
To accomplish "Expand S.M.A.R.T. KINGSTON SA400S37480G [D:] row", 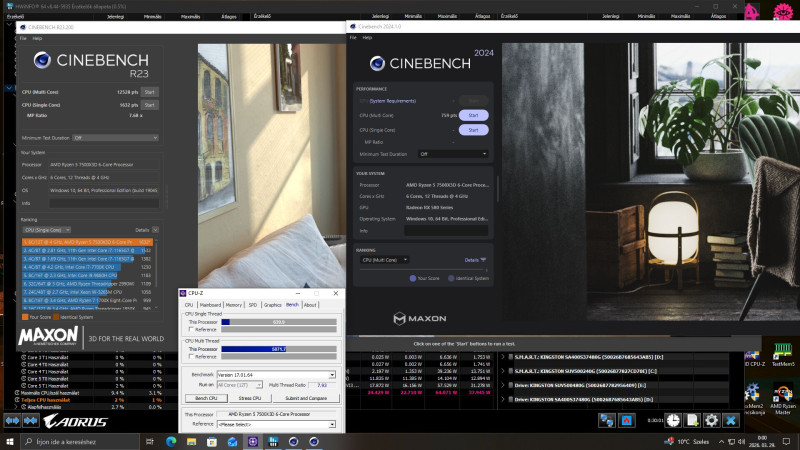I will 503,357.
